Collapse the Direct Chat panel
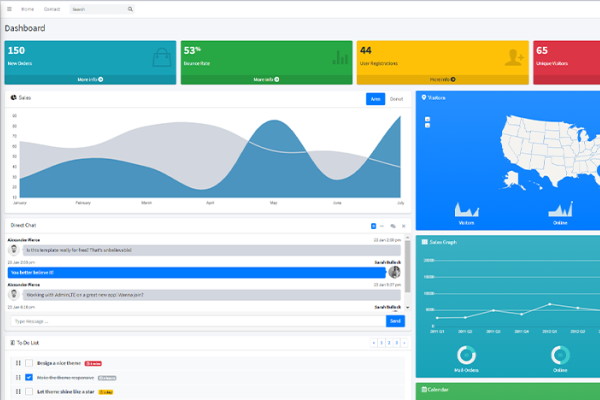Image resolution: width=600 pixels, height=400 pixels. coord(382,226)
